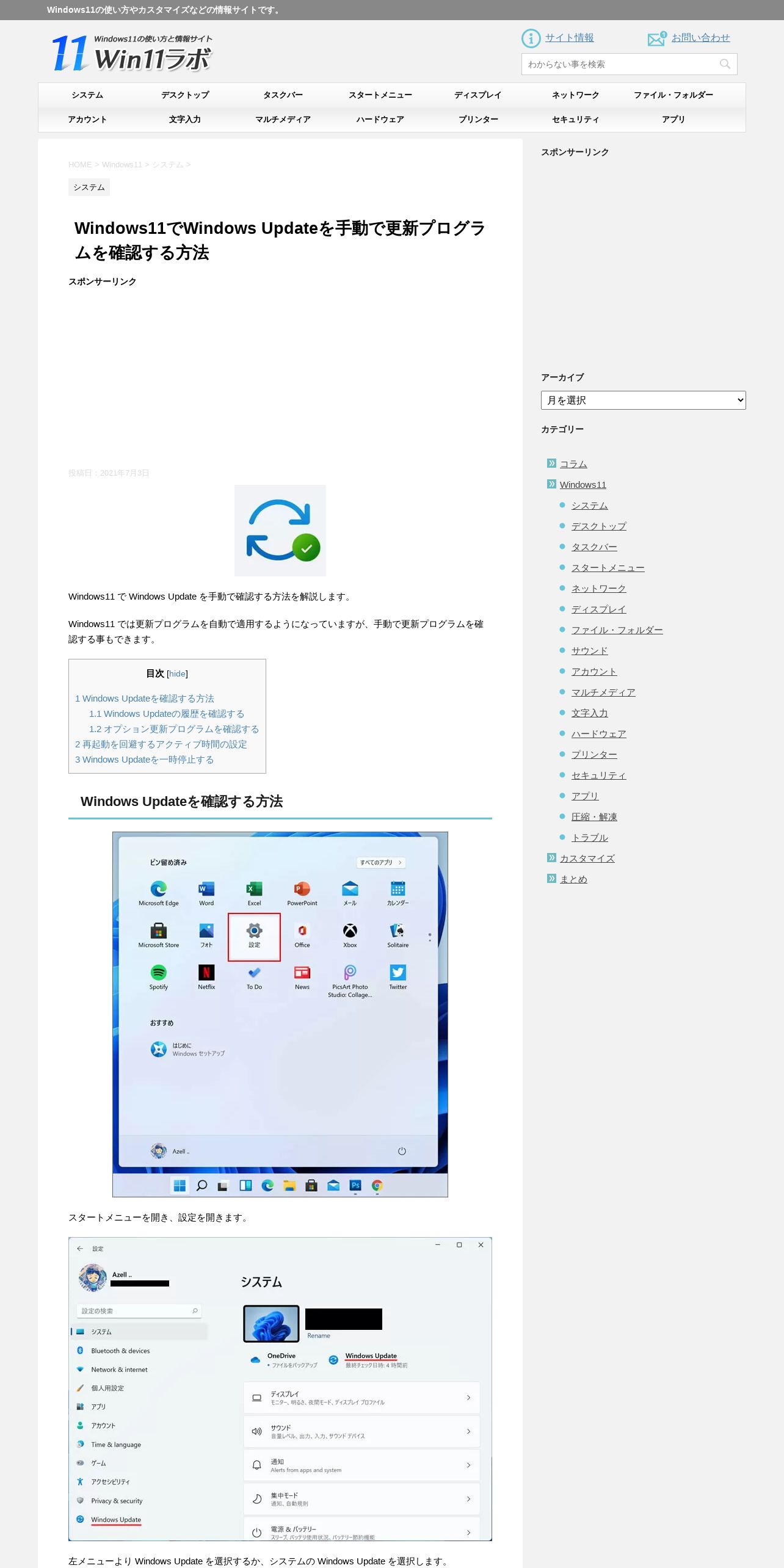Viewport: 784px width, 1568px height.
Task: Open the スタートメニュー subcategory in sidebar
Action: 608,568
